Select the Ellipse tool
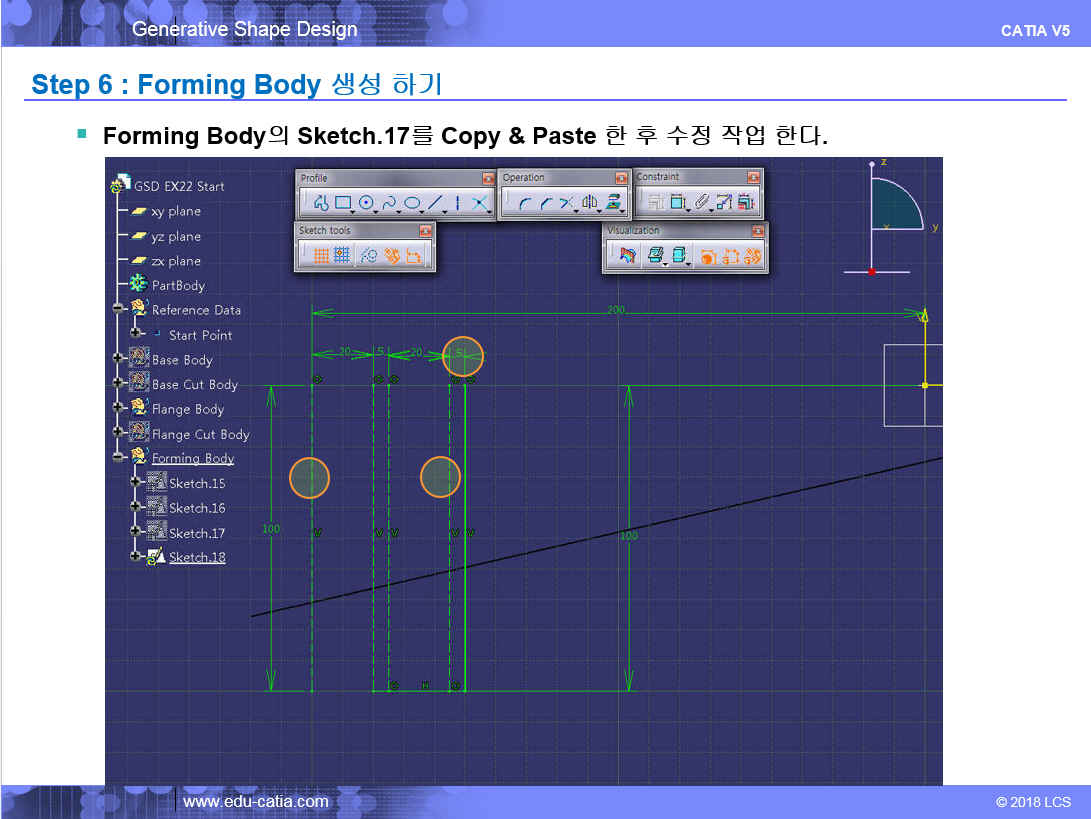 (x=411, y=203)
